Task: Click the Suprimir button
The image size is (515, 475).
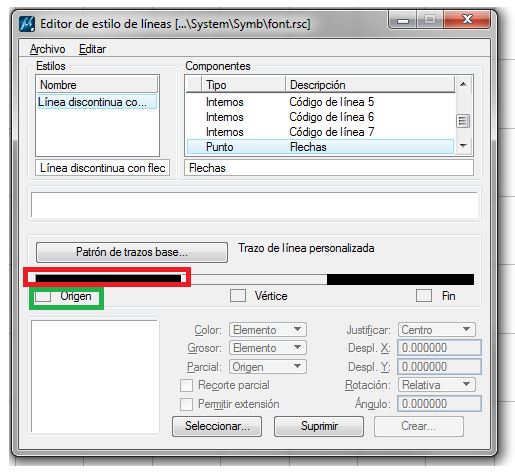Action: [319, 426]
